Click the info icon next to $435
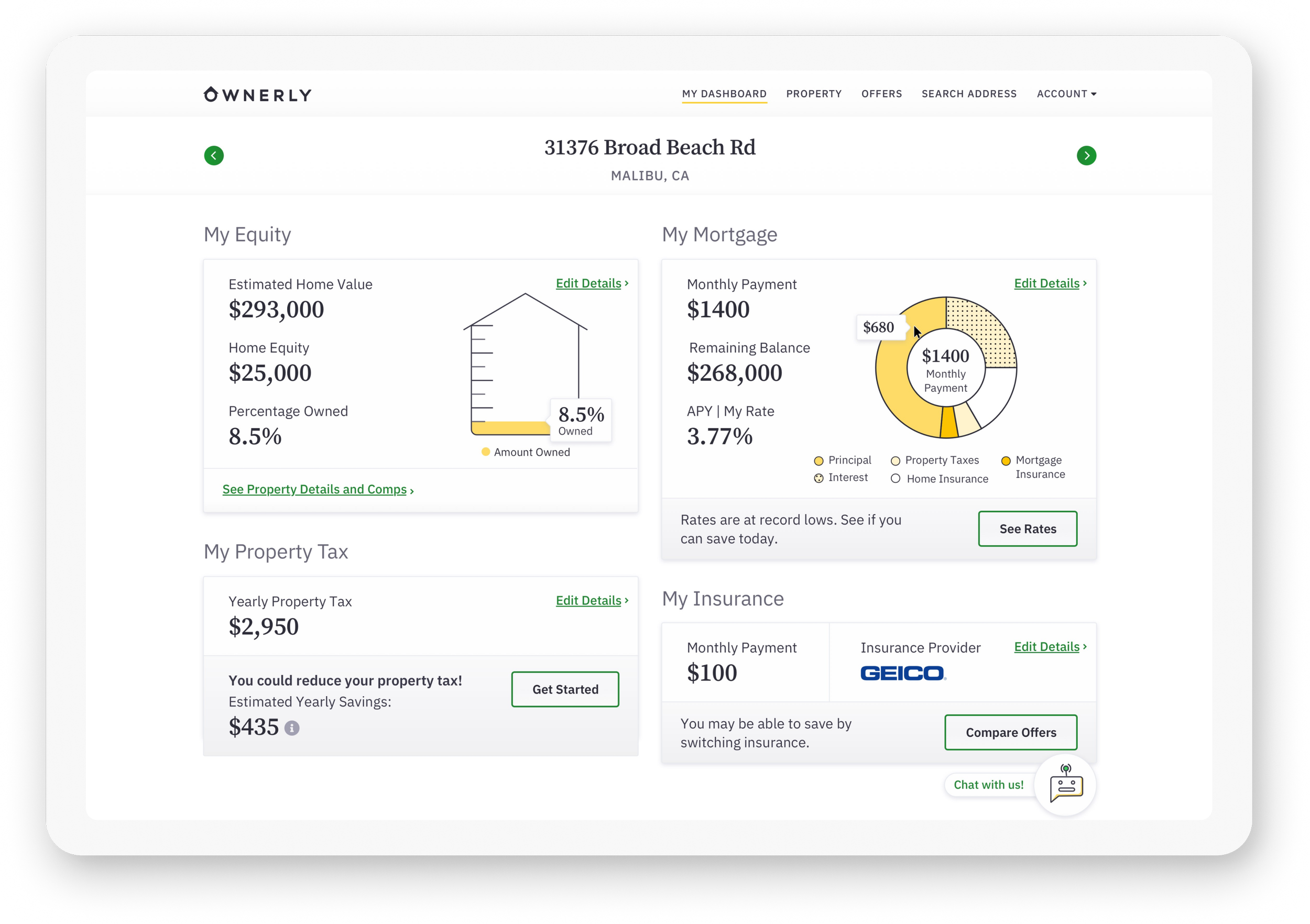The width and height of the screenshot is (1310, 924). pyautogui.click(x=291, y=728)
